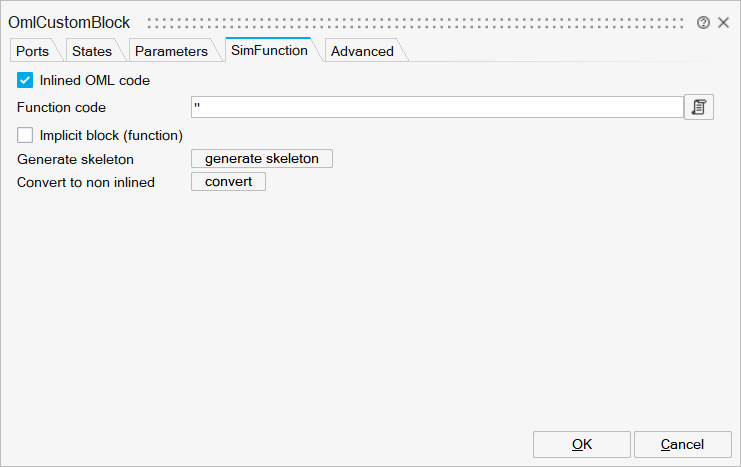Click the Function code label

click(61, 107)
